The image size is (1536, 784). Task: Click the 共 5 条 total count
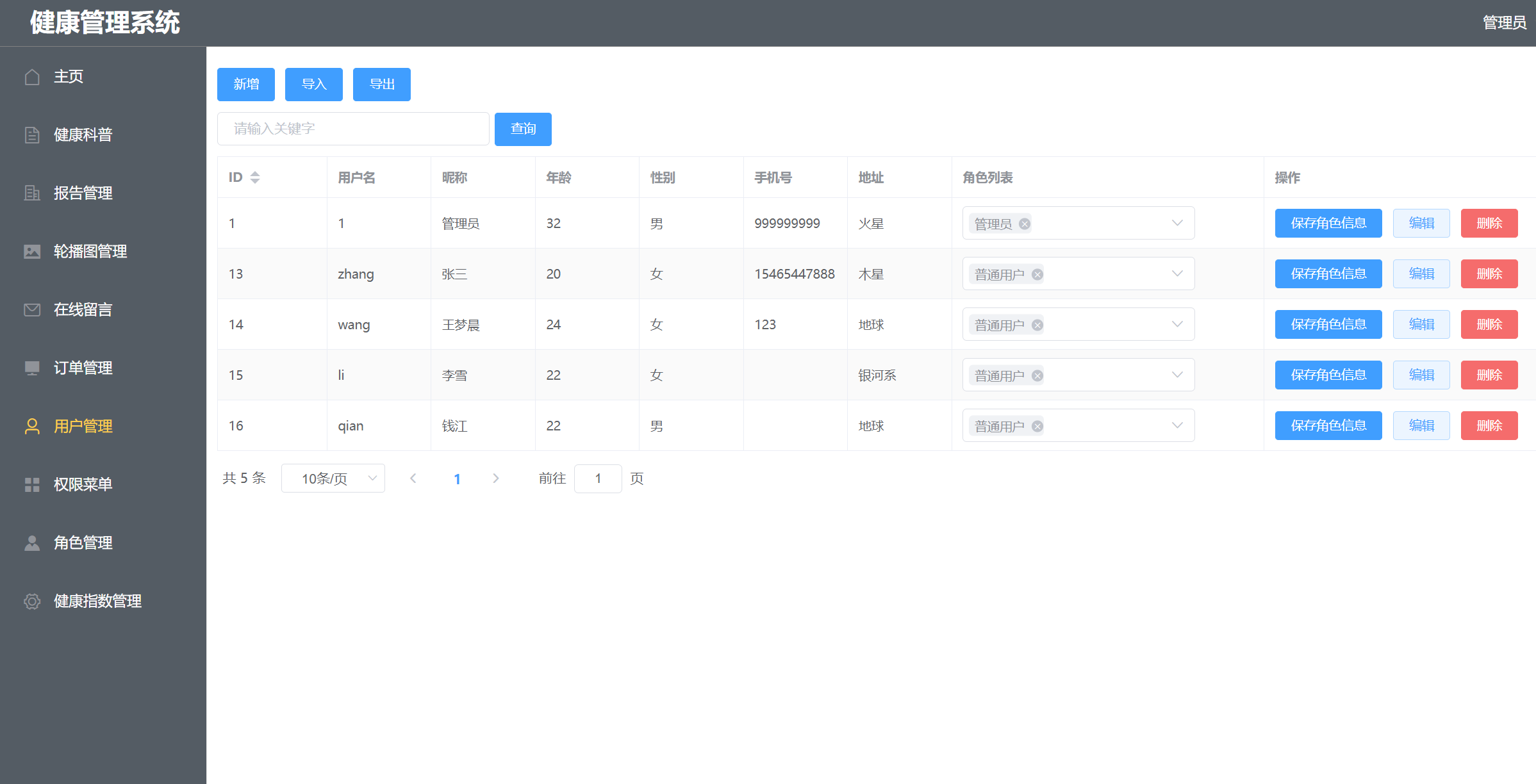click(x=244, y=478)
